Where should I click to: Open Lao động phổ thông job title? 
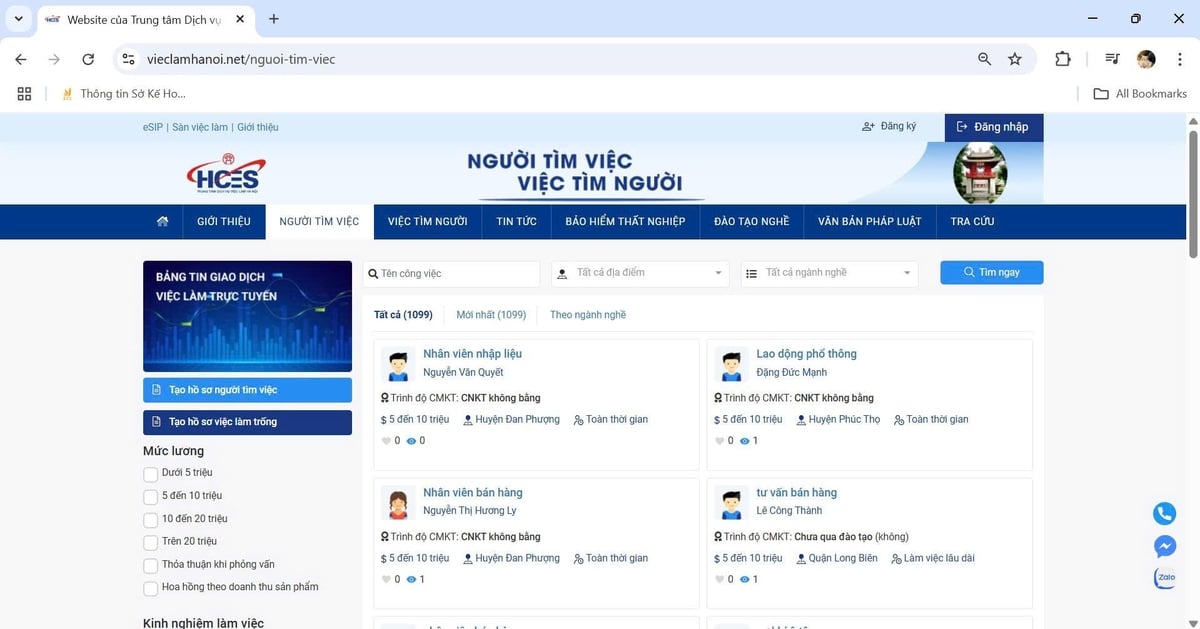[x=806, y=354]
